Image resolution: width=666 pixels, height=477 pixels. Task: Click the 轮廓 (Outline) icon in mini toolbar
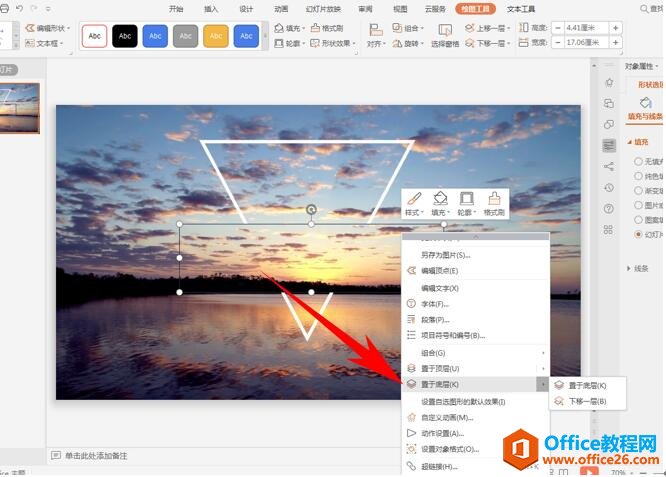tap(466, 203)
